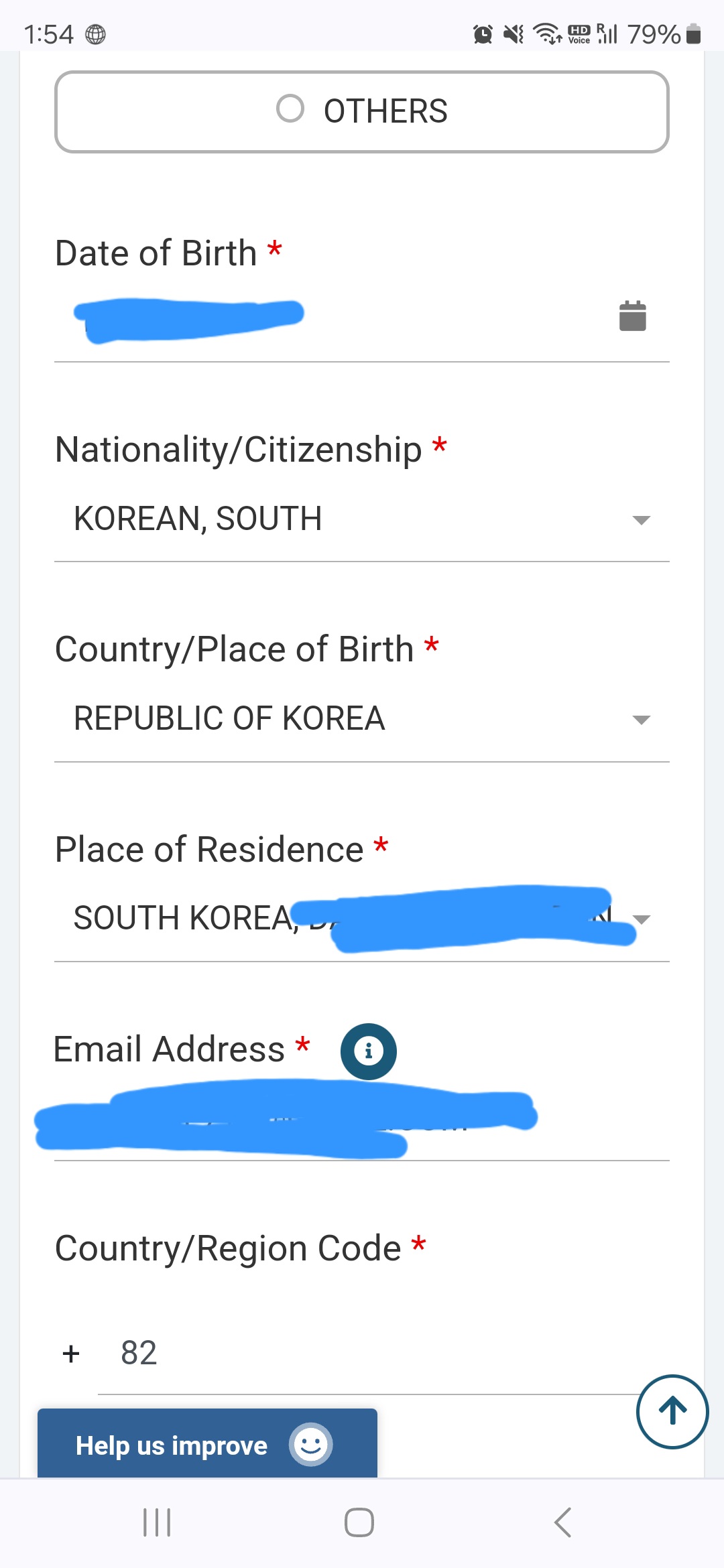Tap the Email Address info icon
This screenshot has width=724, height=1568.
pos(368,1051)
